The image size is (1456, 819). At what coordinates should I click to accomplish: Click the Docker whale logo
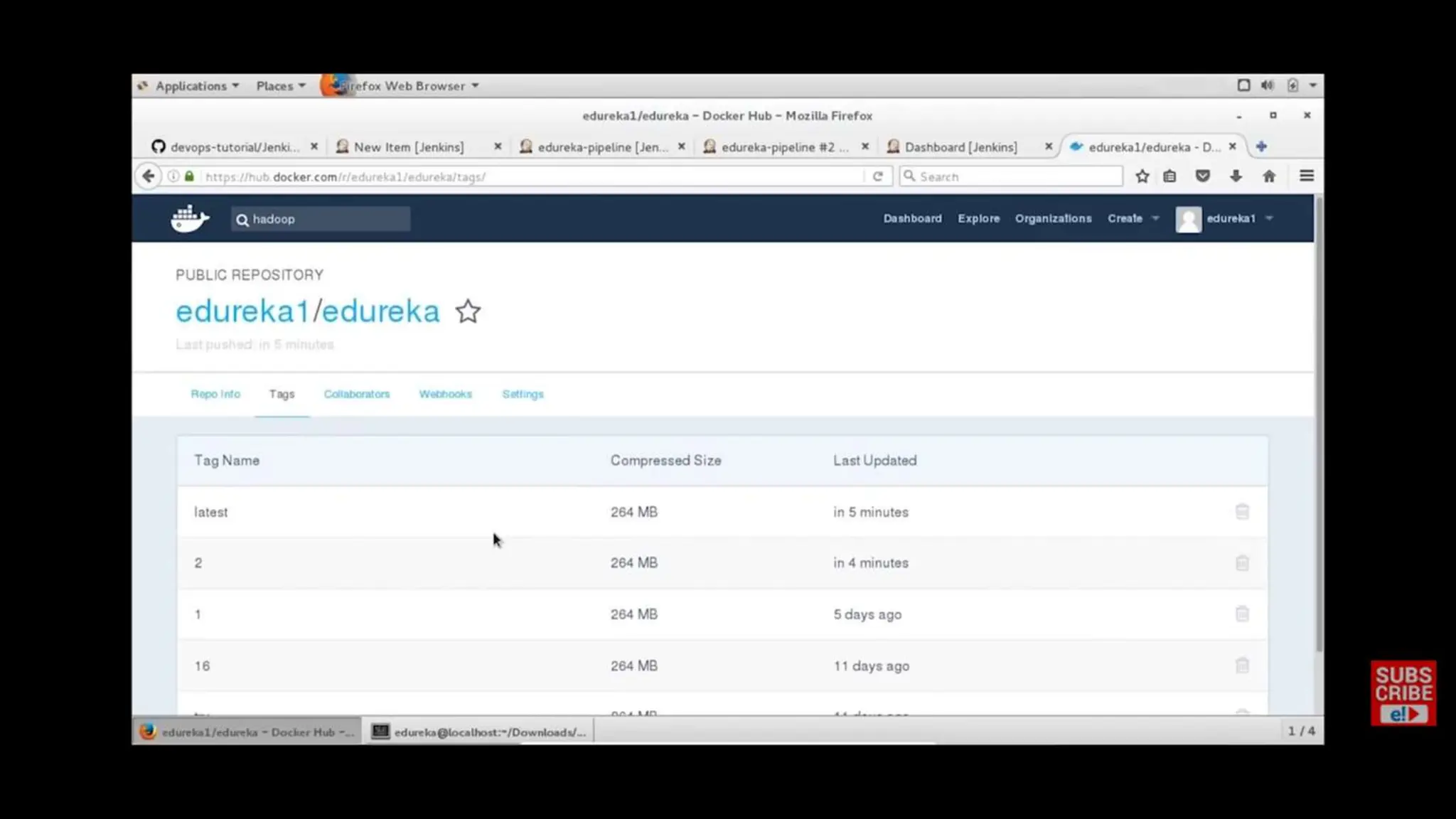pos(190,218)
